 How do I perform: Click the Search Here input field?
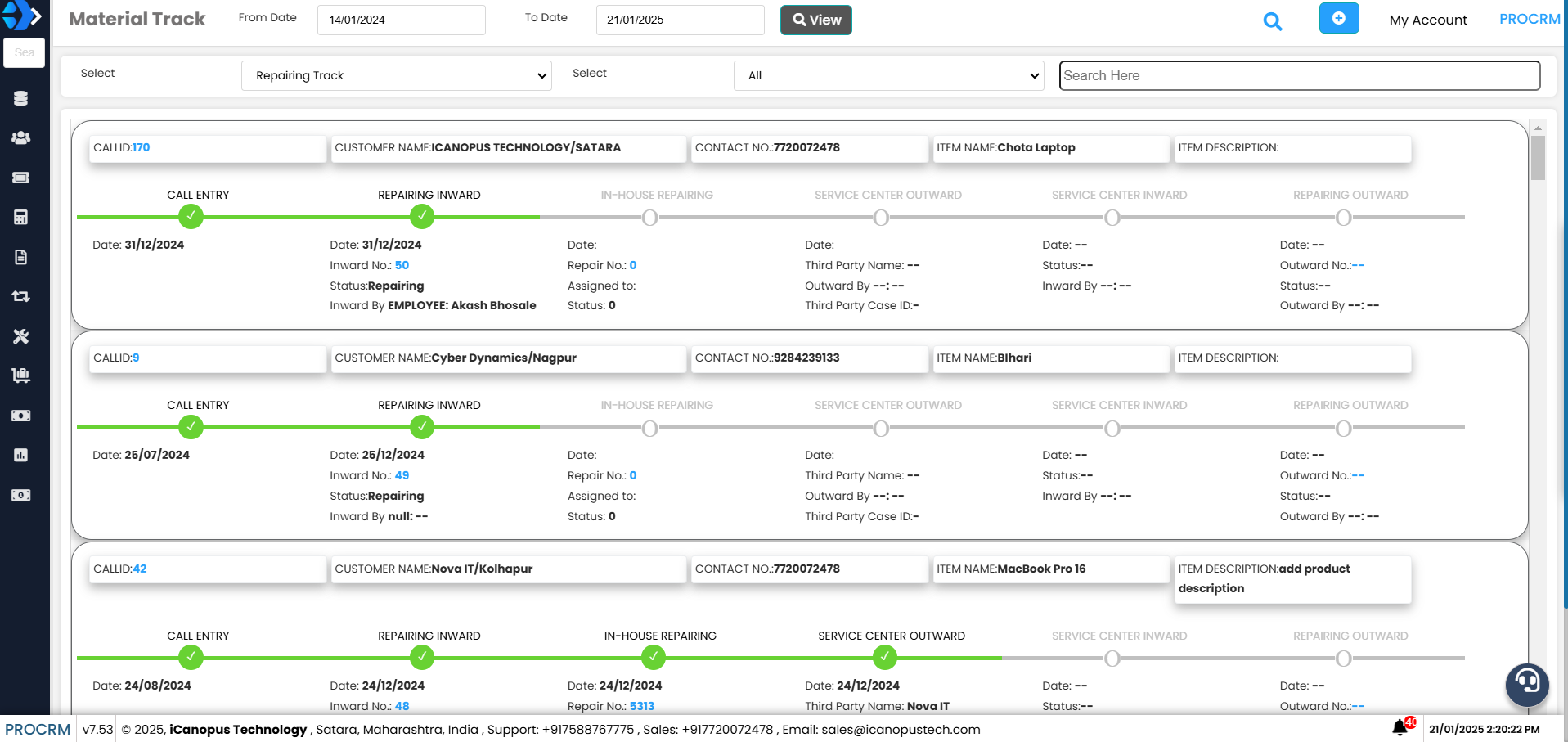coord(1299,75)
